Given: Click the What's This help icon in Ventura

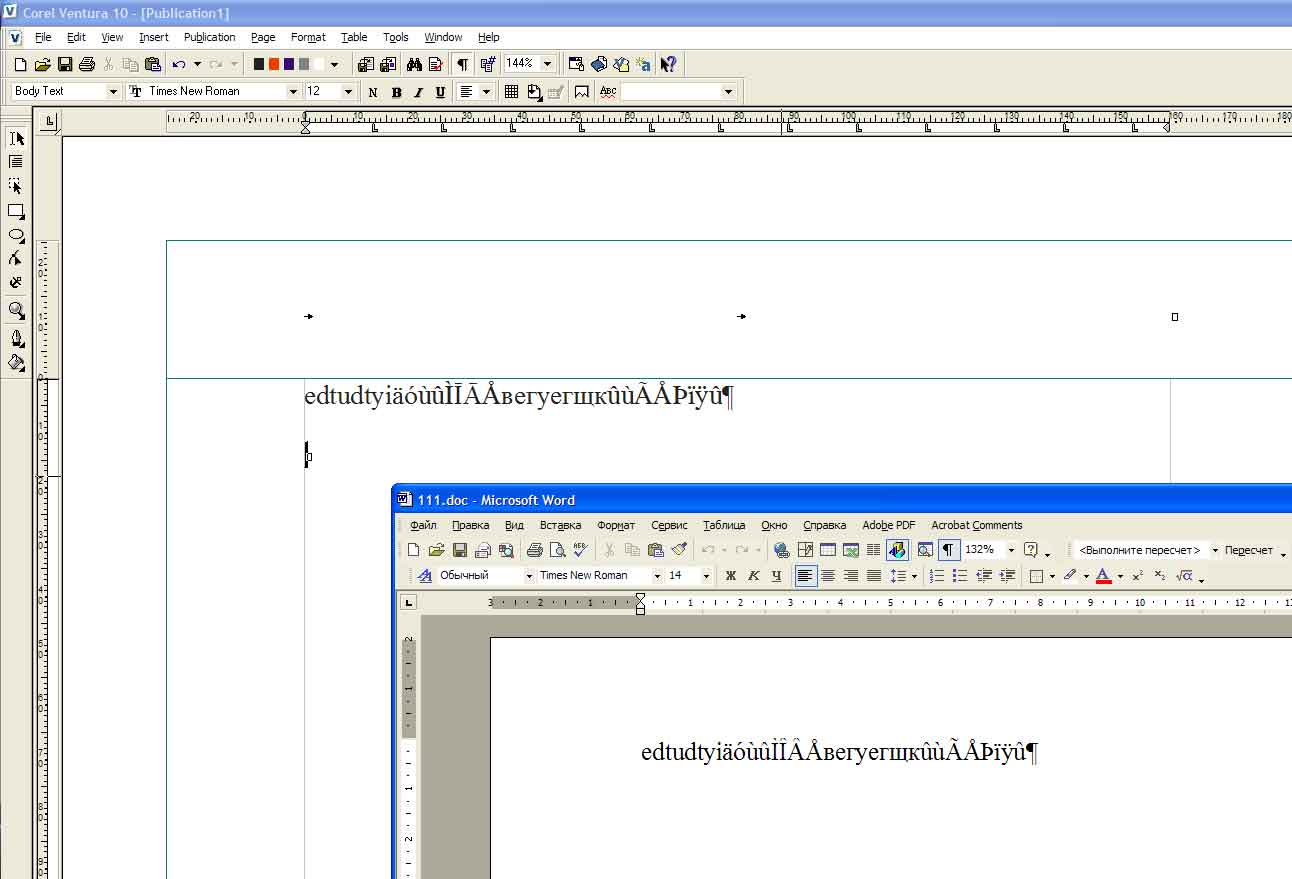Looking at the screenshot, I should pos(668,64).
